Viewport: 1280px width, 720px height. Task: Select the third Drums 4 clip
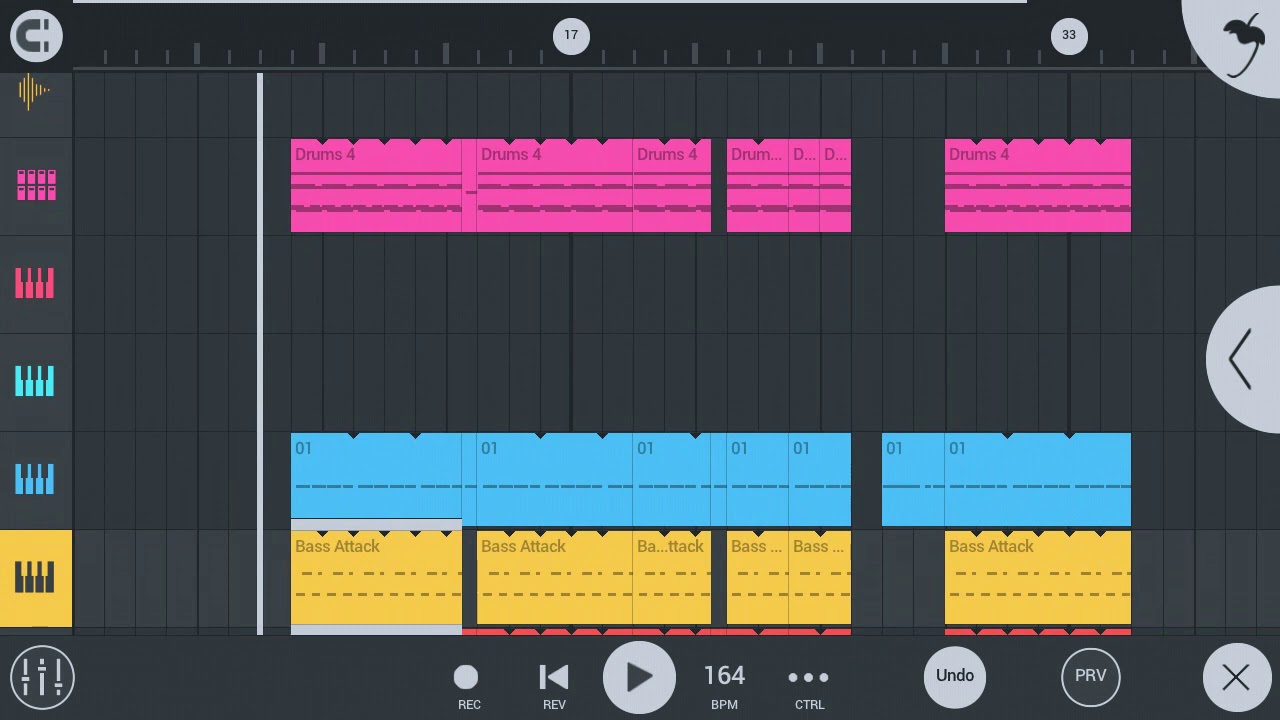coord(672,186)
